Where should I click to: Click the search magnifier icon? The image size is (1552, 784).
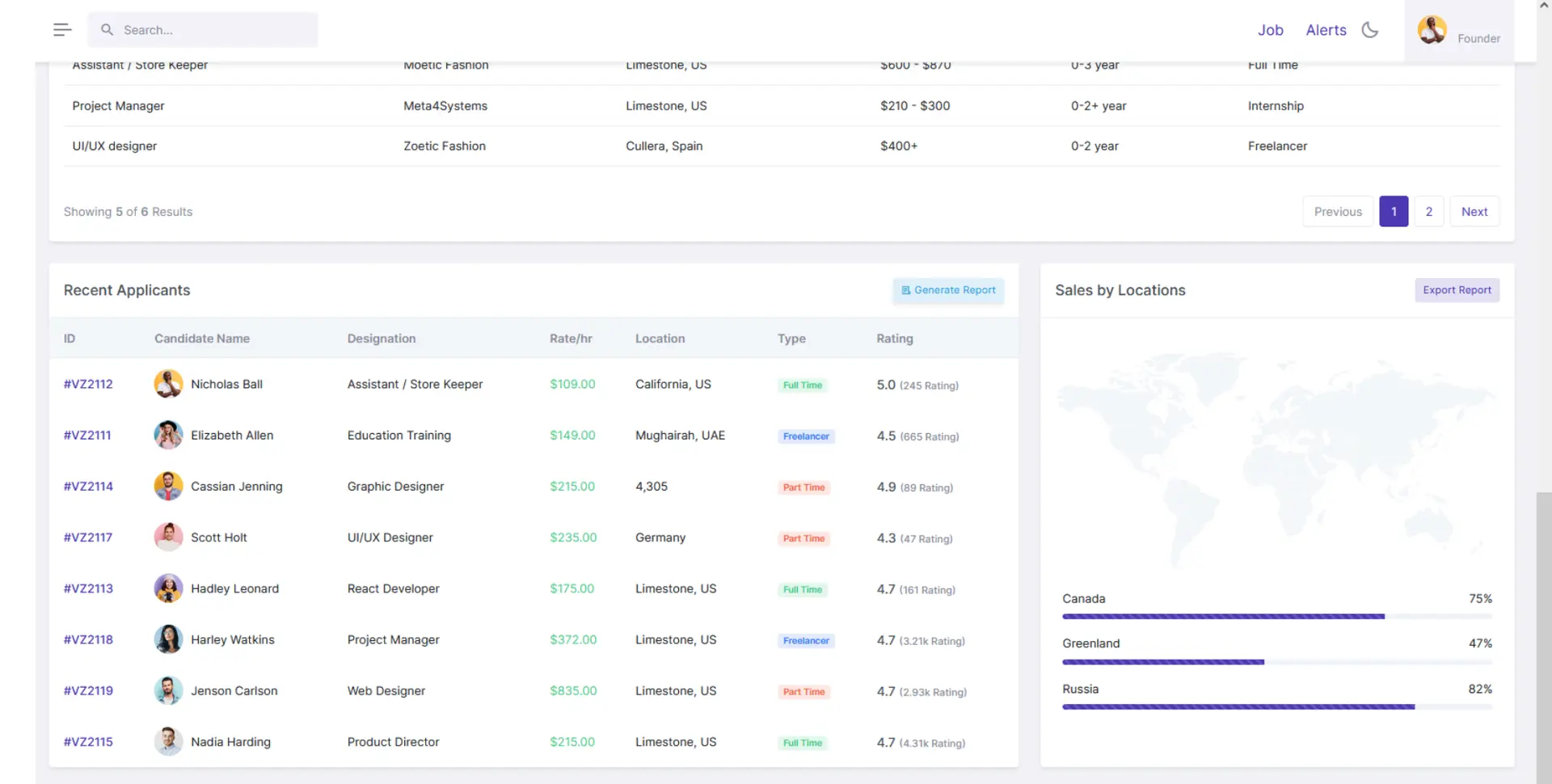[107, 29]
